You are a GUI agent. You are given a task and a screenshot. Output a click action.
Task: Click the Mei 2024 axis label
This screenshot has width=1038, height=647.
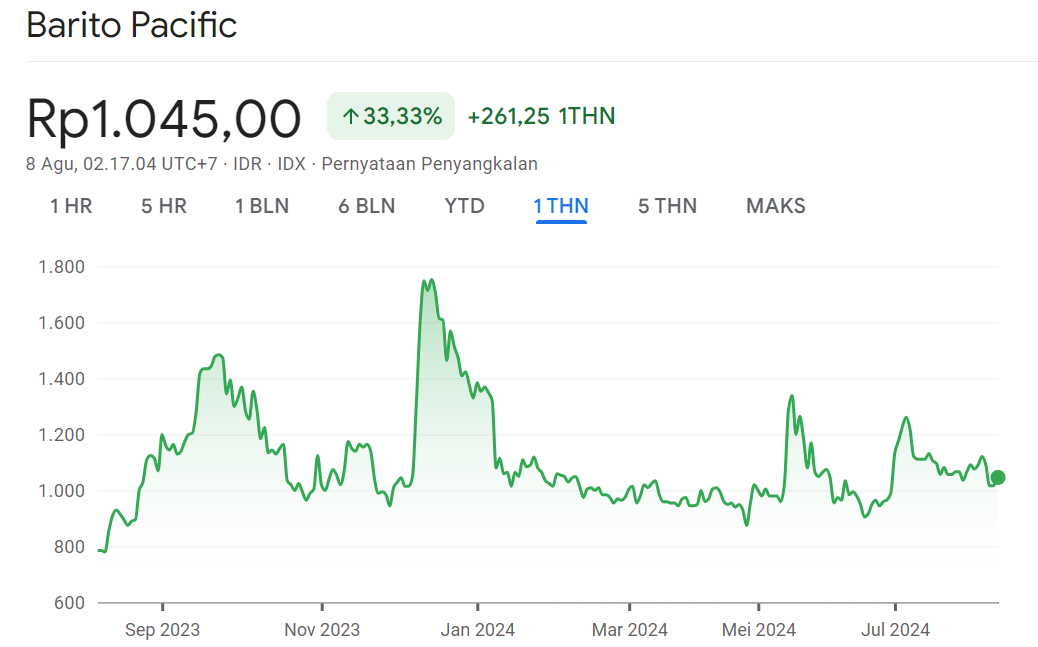[759, 630]
